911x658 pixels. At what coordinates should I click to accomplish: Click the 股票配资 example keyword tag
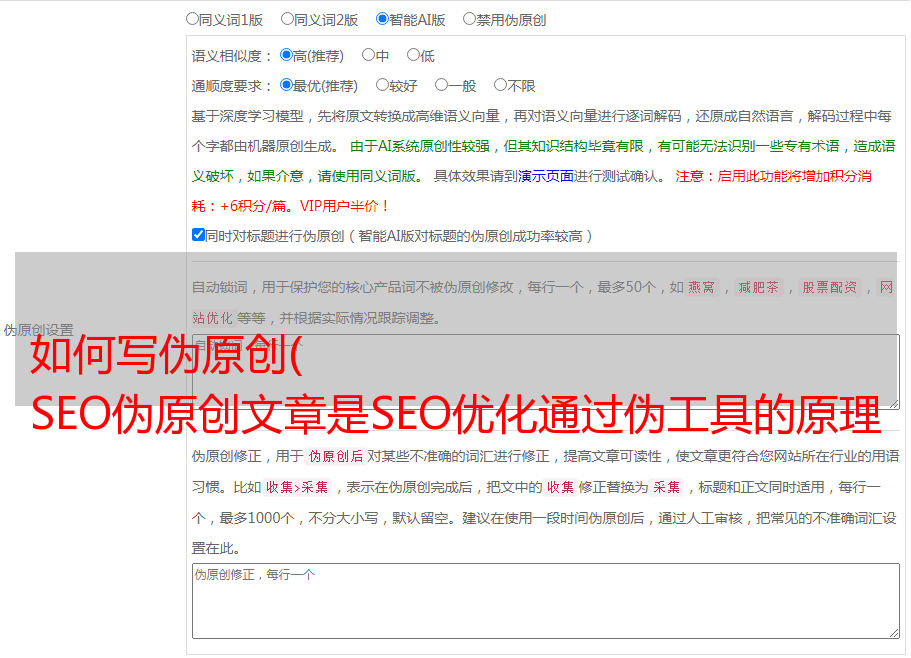coord(829,288)
